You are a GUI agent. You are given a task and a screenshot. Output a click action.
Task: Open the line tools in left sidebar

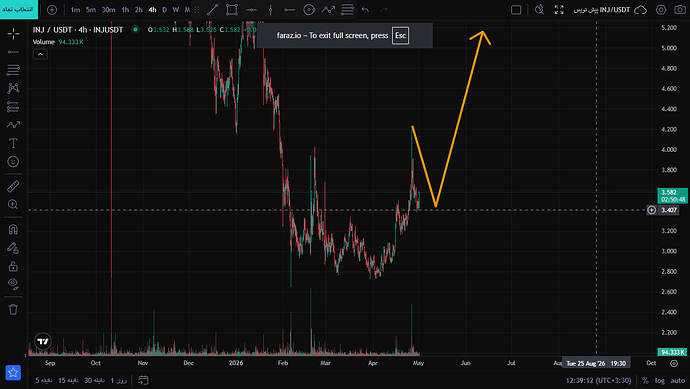[13, 52]
